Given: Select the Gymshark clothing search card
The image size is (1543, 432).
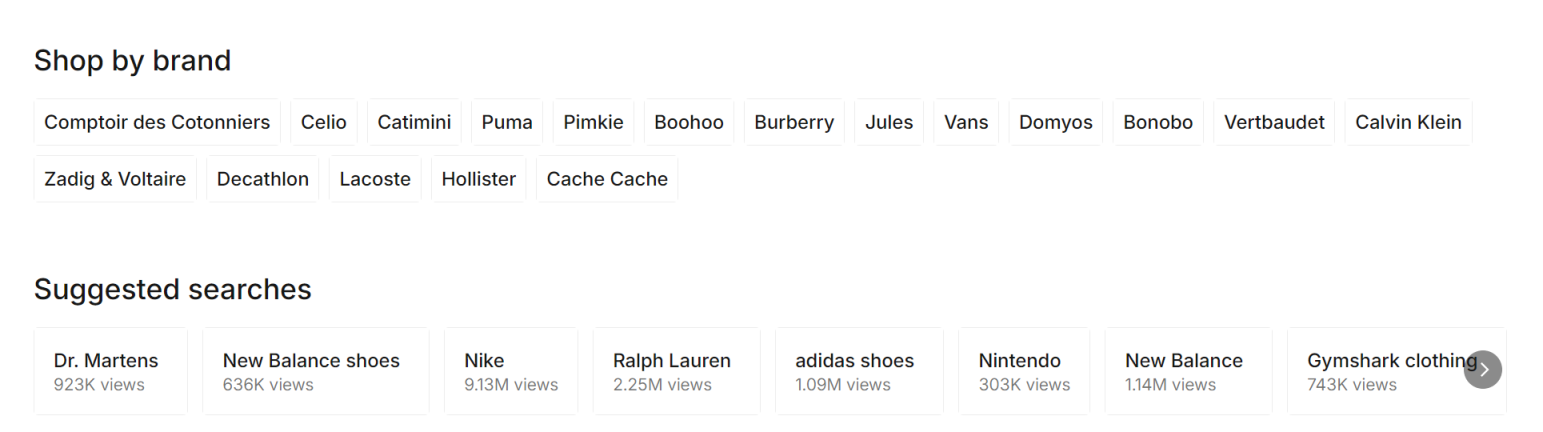Looking at the screenshot, I should pos(1380,371).
